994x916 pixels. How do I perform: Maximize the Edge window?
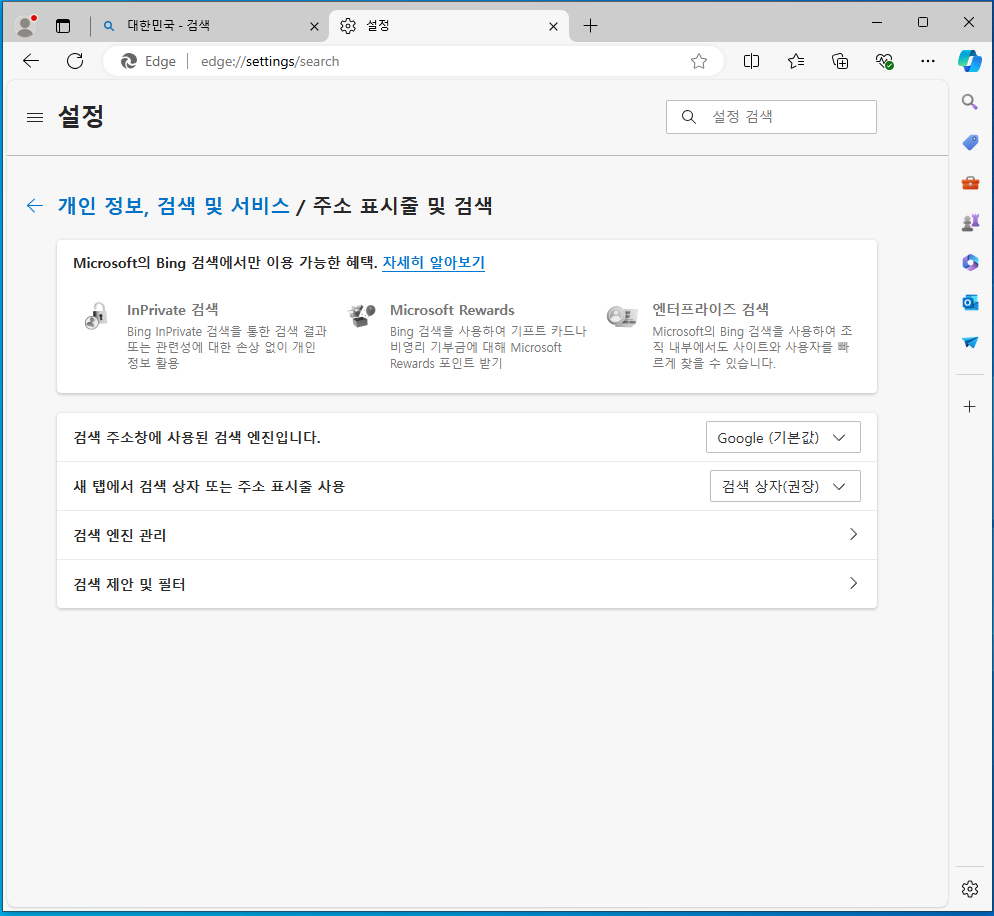[x=923, y=22]
